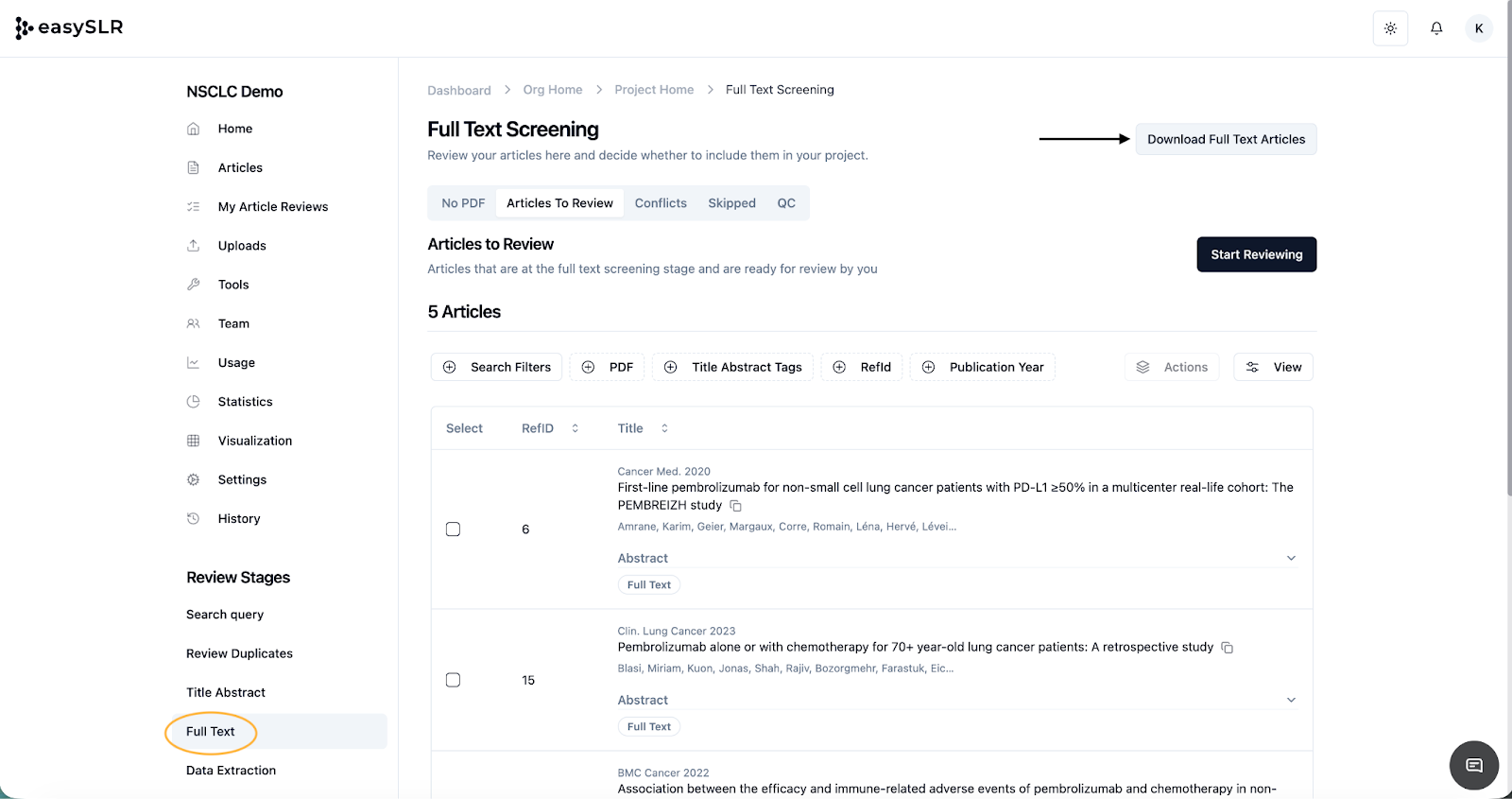Select the checkbox for article RefID 6
This screenshot has width=1512, height=799.
click(453, 530)
